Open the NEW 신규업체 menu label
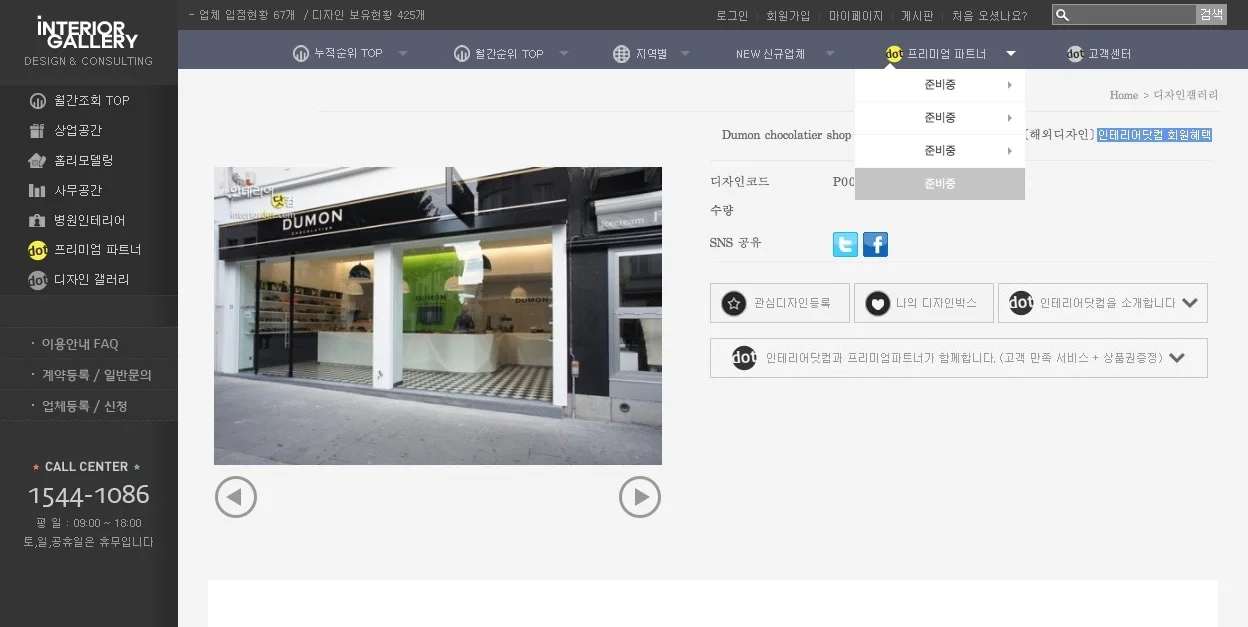This screenshot has width=1248, height=627. coord(770,54)
